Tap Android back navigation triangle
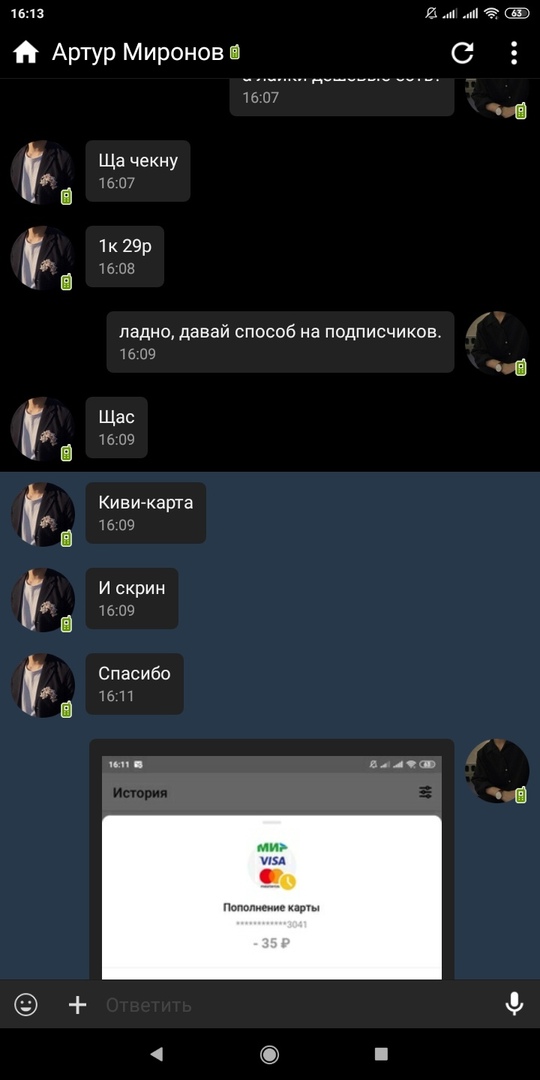 (x=157, y=1054)
